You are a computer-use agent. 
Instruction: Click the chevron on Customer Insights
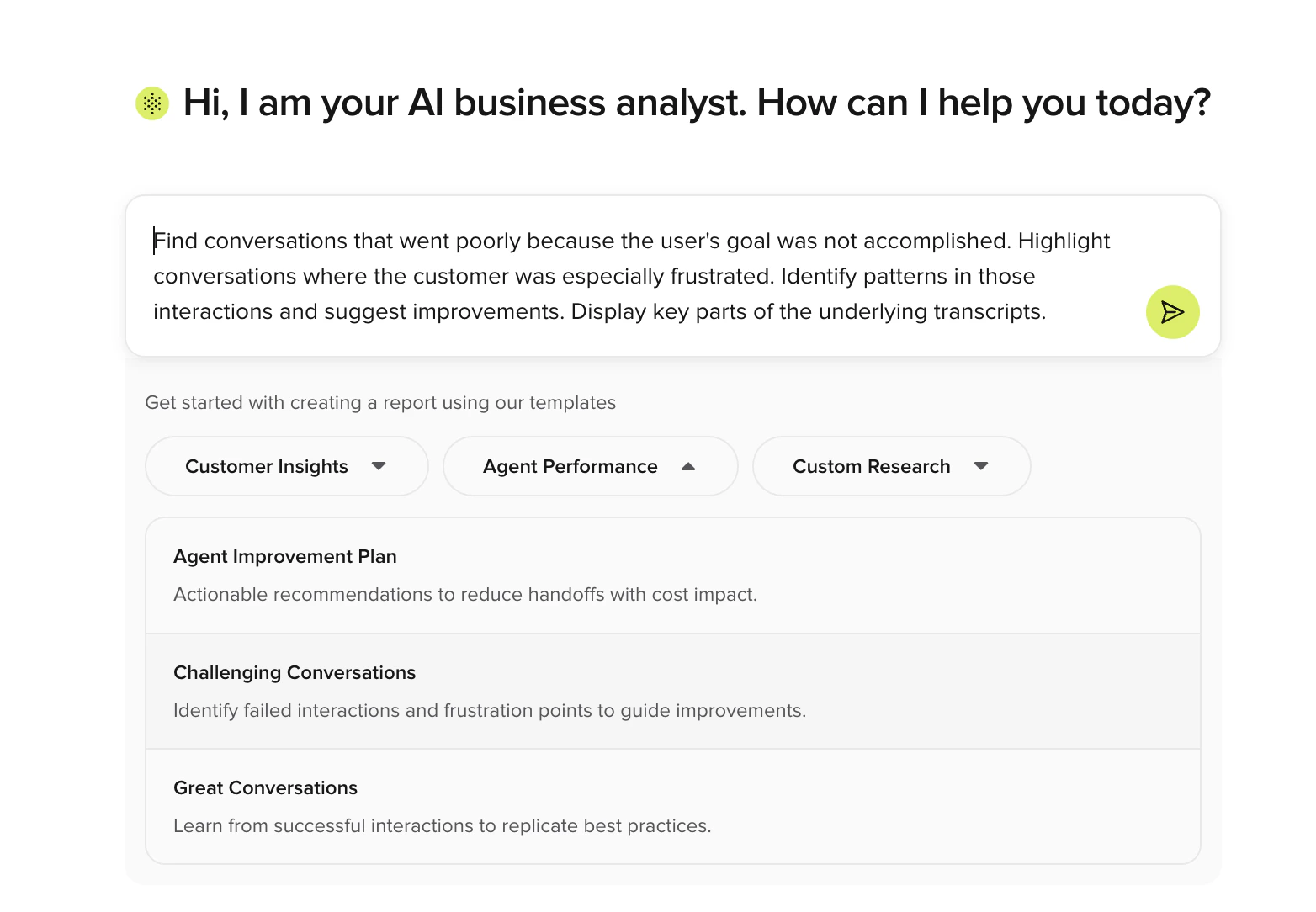point(379,466)
